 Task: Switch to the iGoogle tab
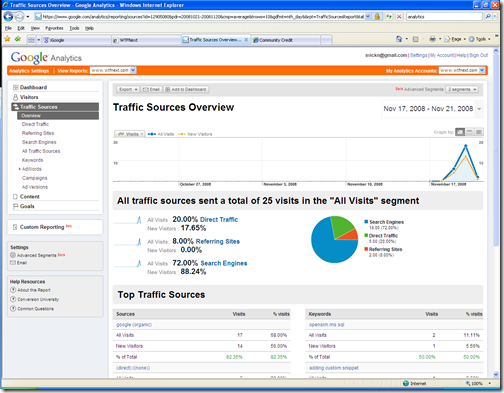pos(76,40)
